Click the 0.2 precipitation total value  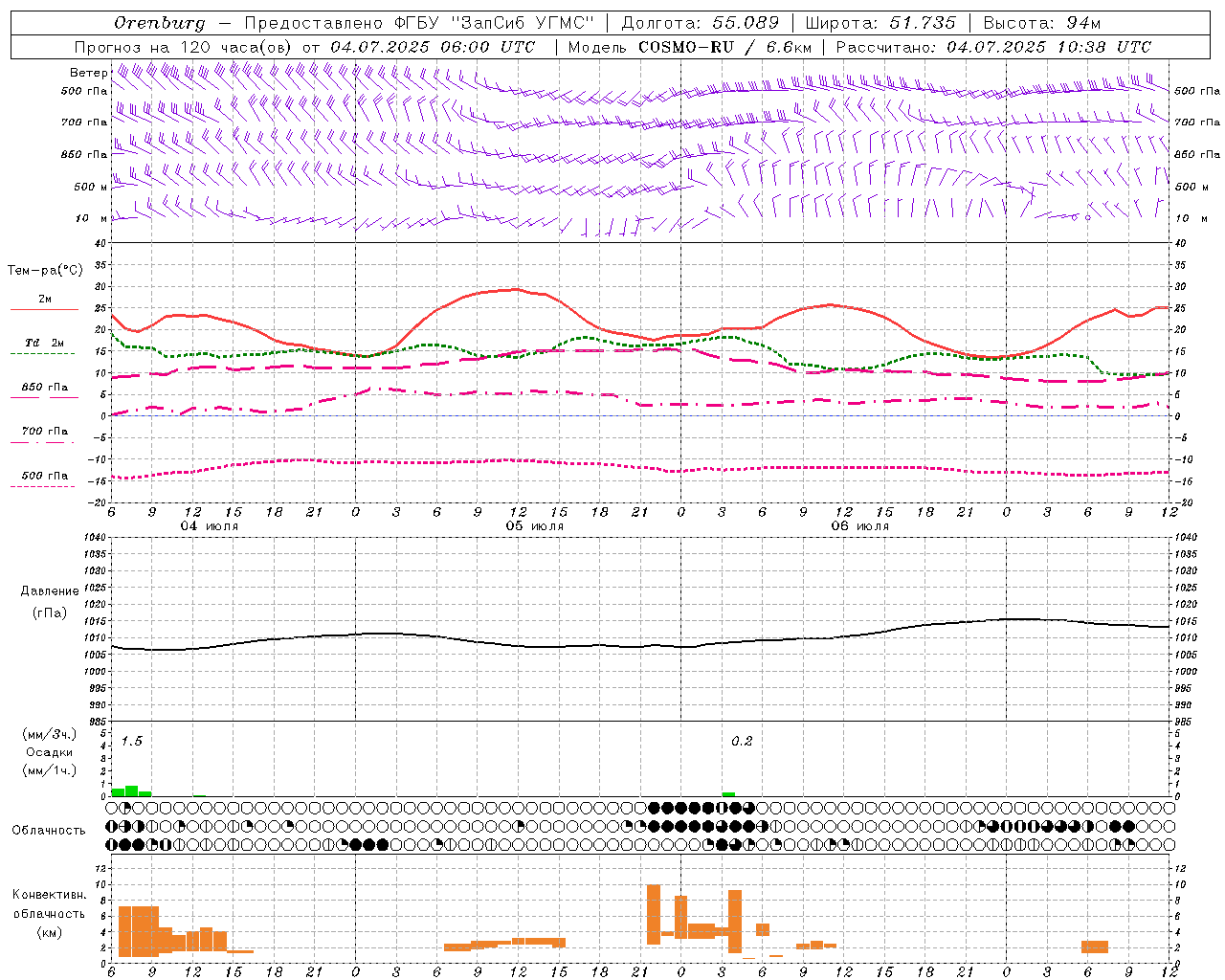742,742
